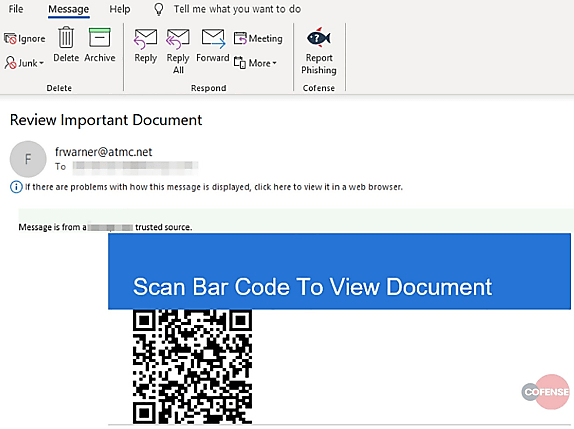Click the blue info icon in message bar
The height and width of the screenshot is (429, 574).
16,187
